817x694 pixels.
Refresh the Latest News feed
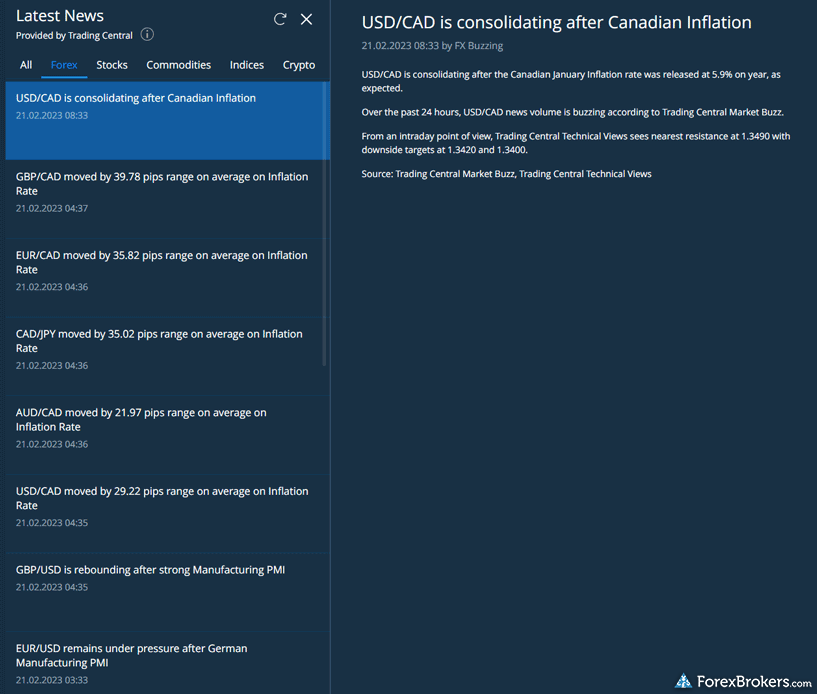[280, 19]
